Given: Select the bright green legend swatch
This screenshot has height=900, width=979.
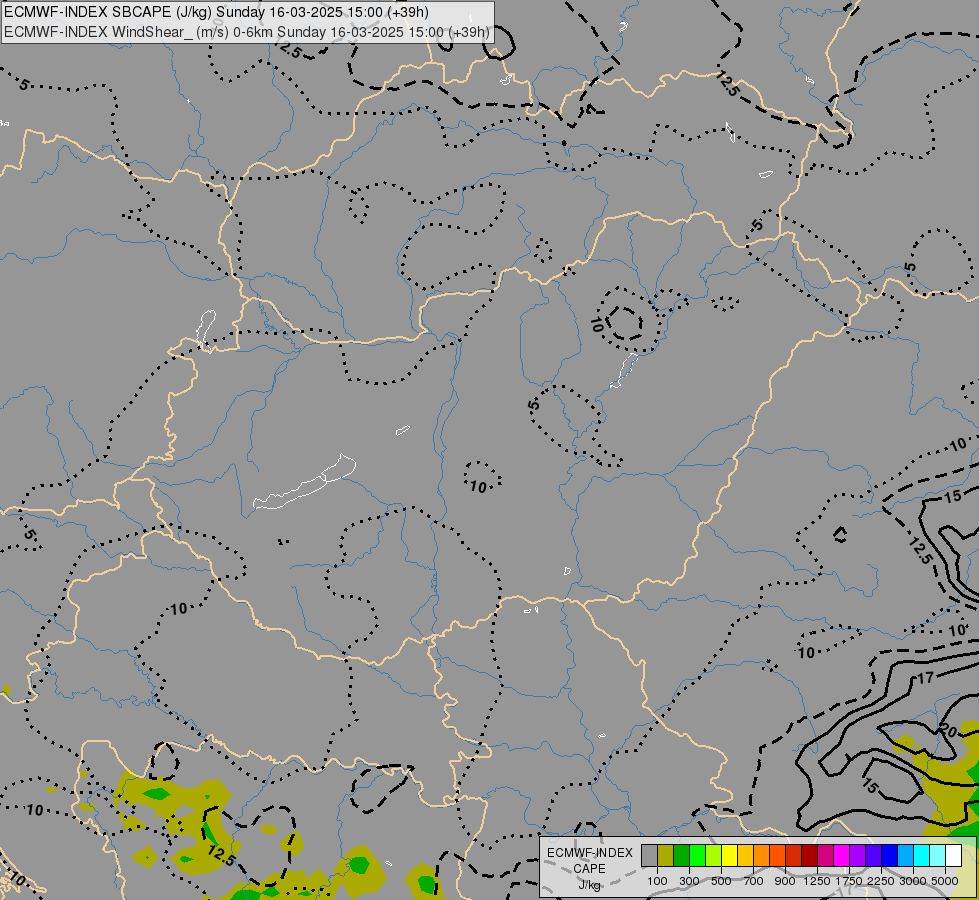Looking at the screenshot, I should pos(697,855).
